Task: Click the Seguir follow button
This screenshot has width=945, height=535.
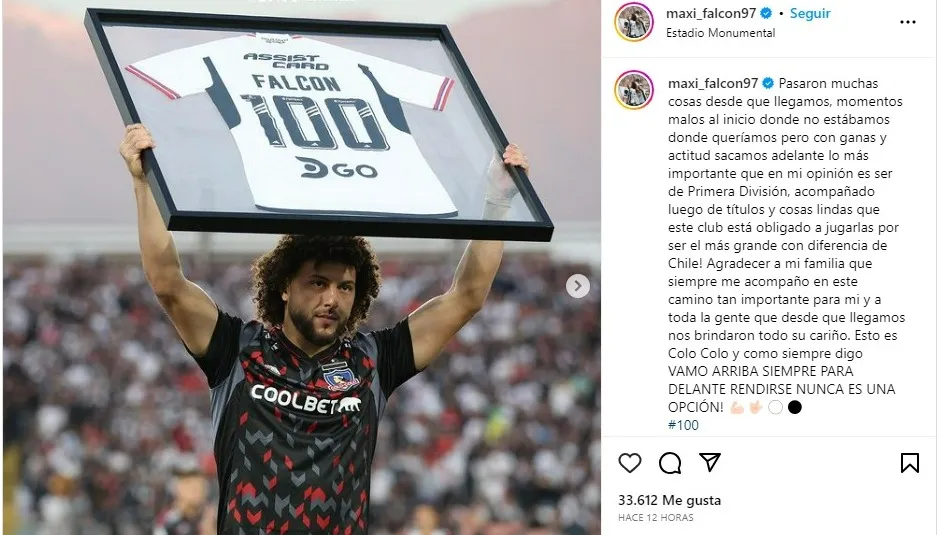Action: [x=810, y=13]
